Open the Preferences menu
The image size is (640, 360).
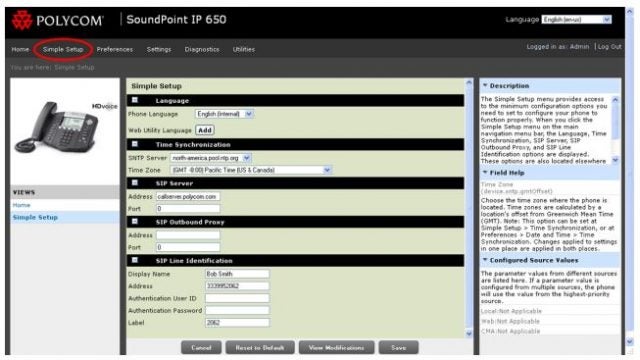coord(115,49)
